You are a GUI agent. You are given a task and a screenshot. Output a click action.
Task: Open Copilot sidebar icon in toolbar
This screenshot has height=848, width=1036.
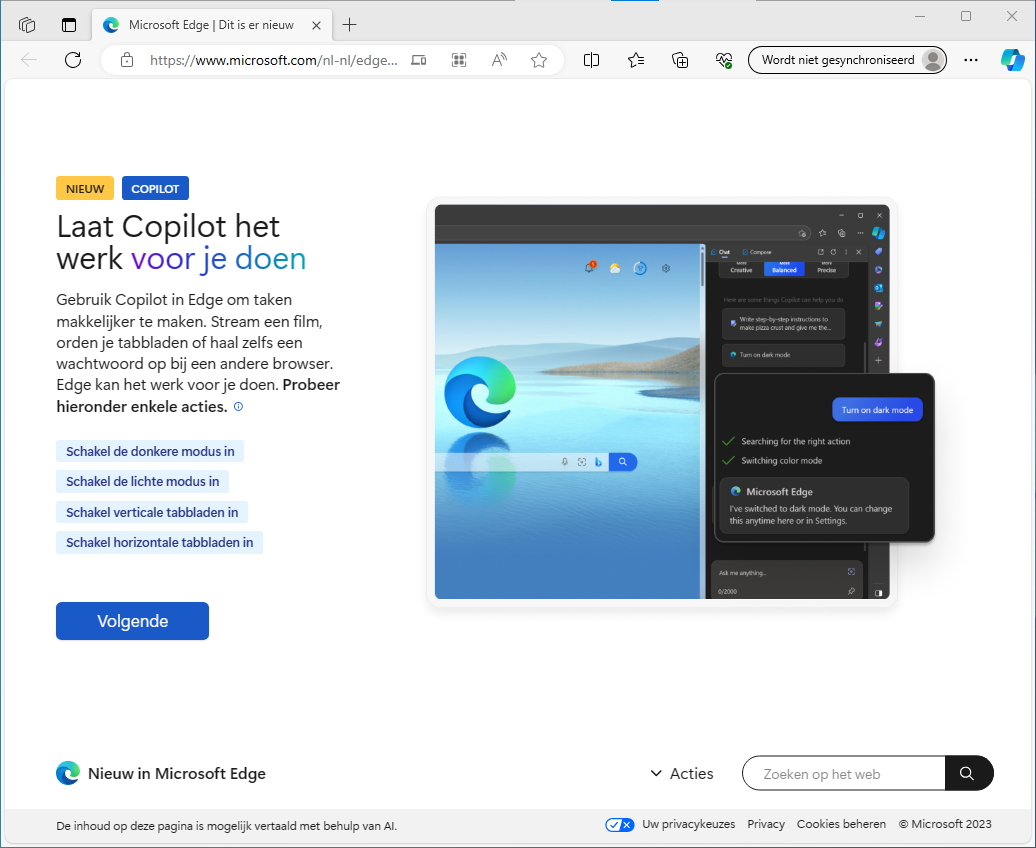point(1013,60)
